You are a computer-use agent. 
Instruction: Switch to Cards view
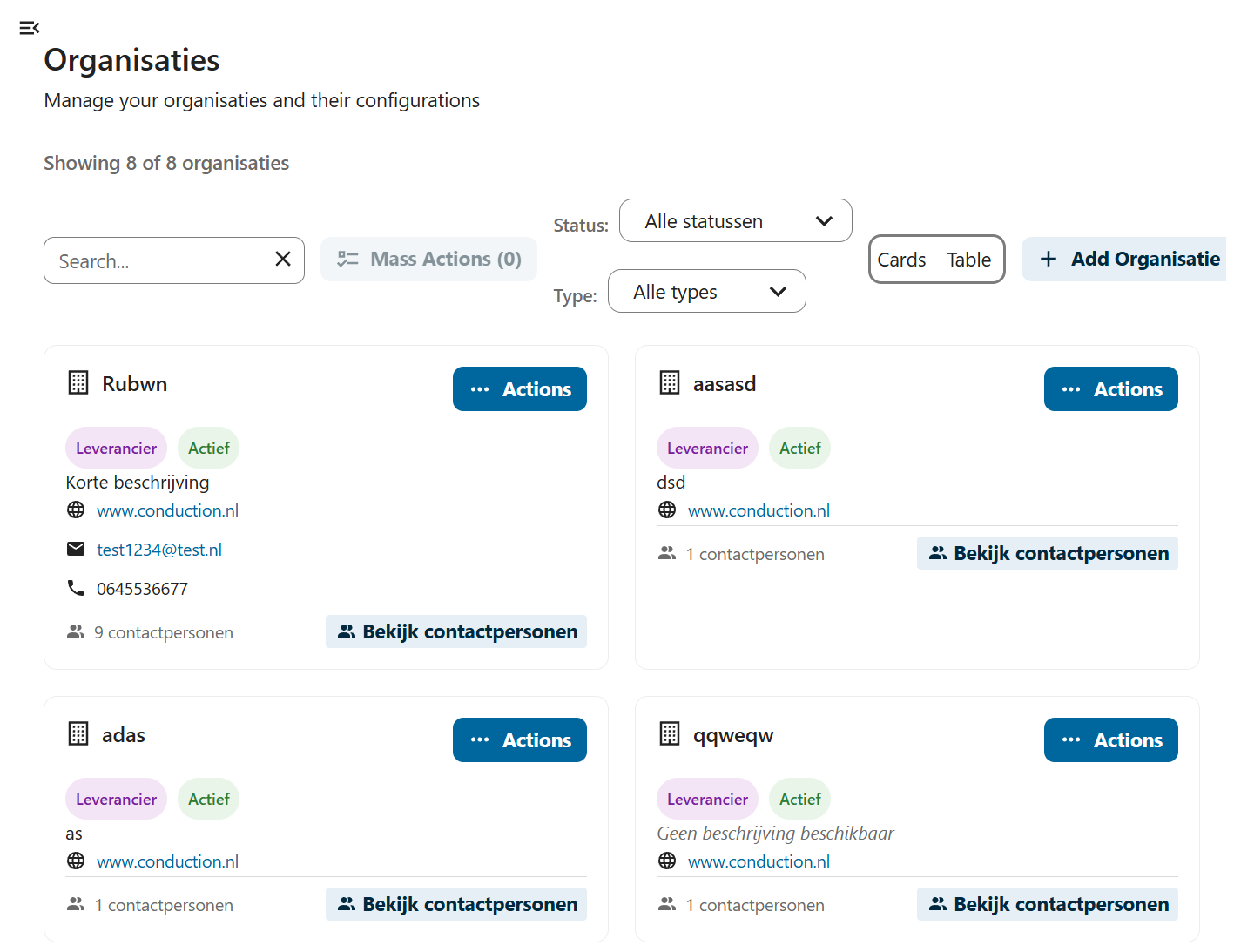tap(901, 260)
